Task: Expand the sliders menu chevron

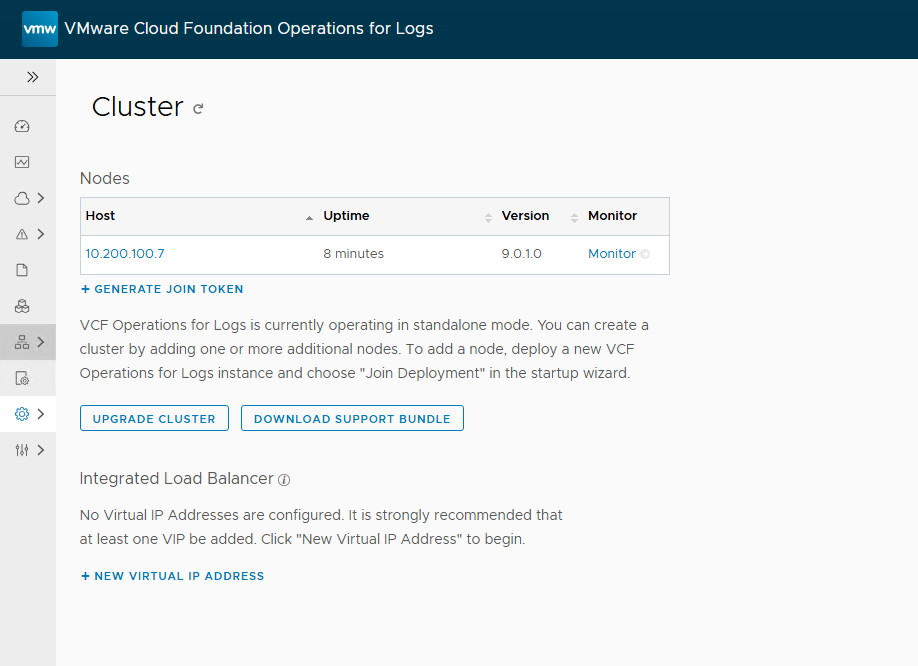Action: point(41,450)
